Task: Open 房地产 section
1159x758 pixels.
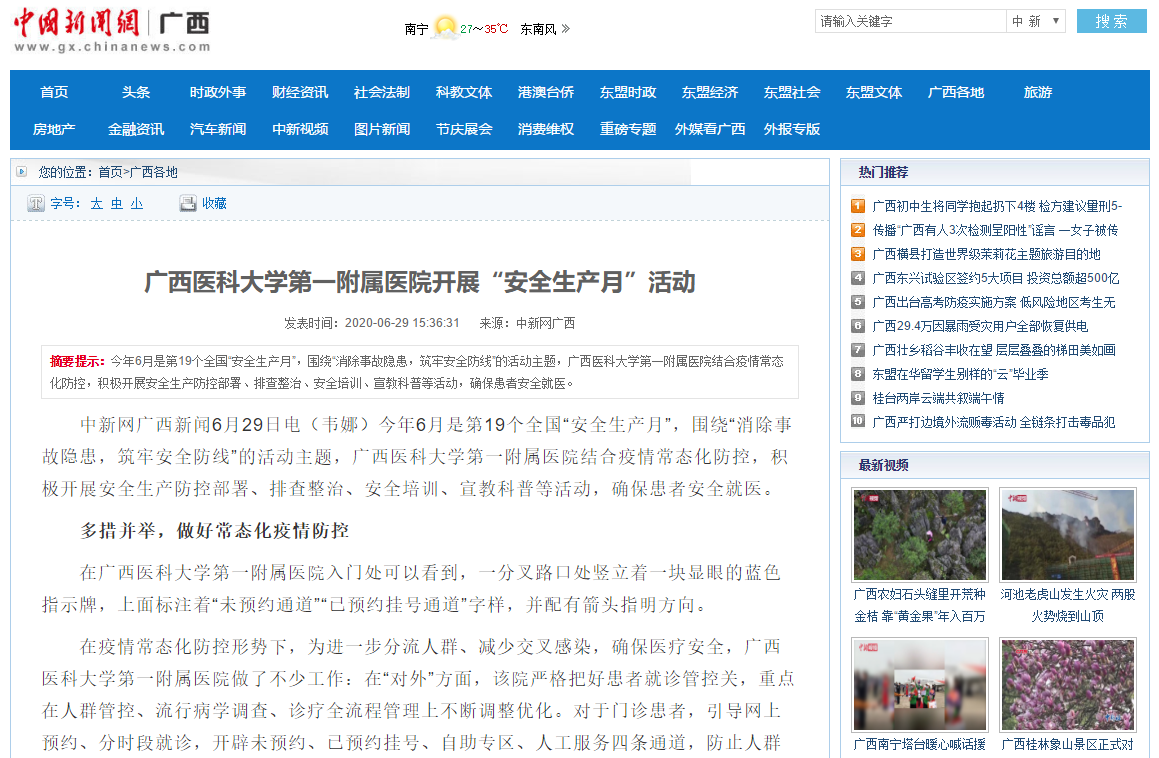Action: point(54,129)
